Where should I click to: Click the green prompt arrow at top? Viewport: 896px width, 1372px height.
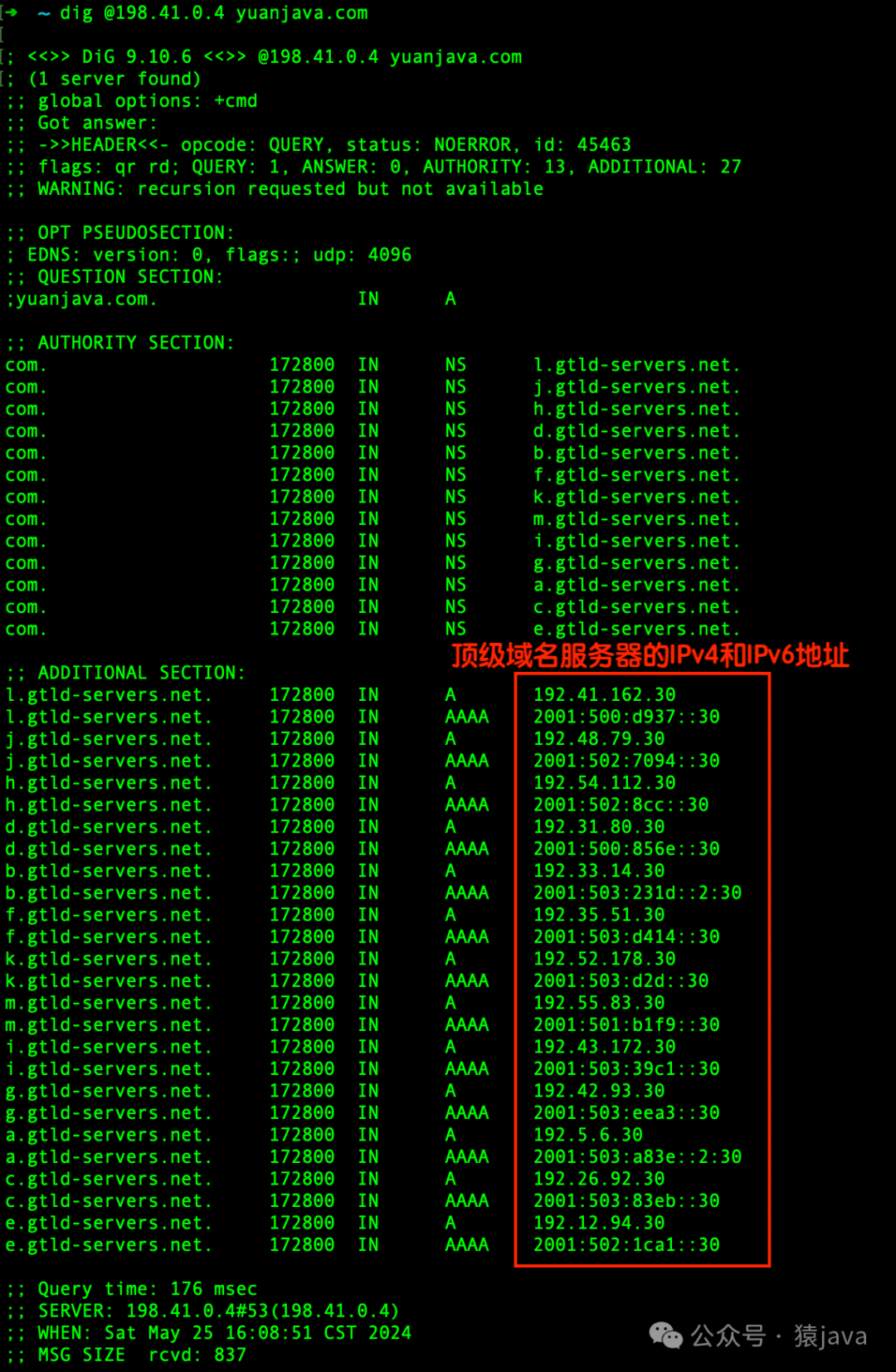coord(12,13)
